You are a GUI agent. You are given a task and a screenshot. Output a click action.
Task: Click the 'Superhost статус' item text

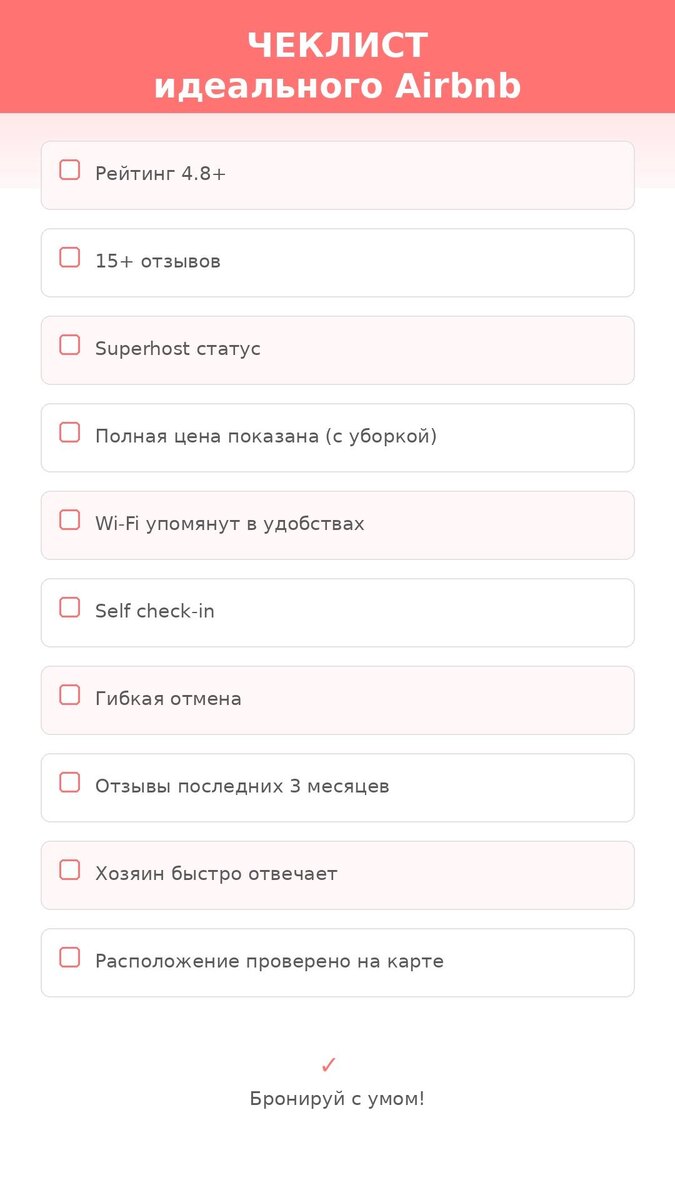coord(177,349)
